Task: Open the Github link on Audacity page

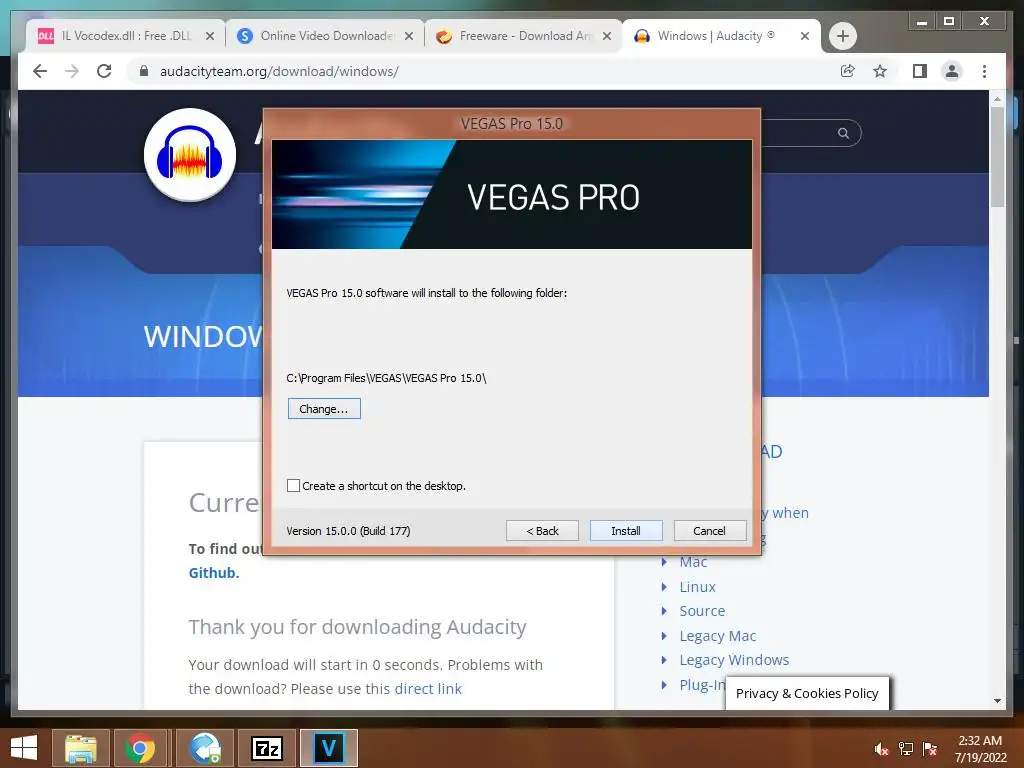Action: tap(214, 573)
